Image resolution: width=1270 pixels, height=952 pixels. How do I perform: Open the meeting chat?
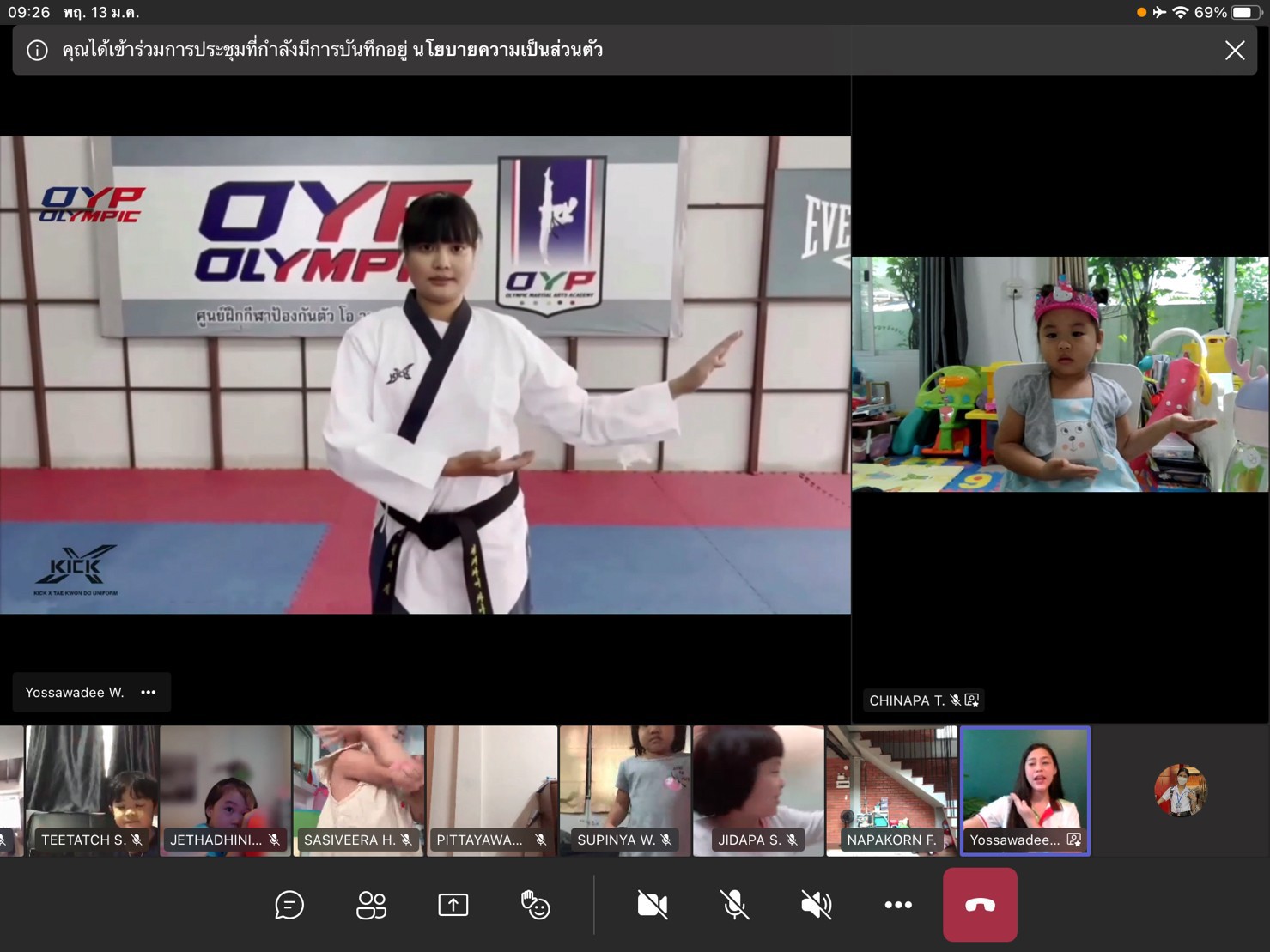[289, 905]
